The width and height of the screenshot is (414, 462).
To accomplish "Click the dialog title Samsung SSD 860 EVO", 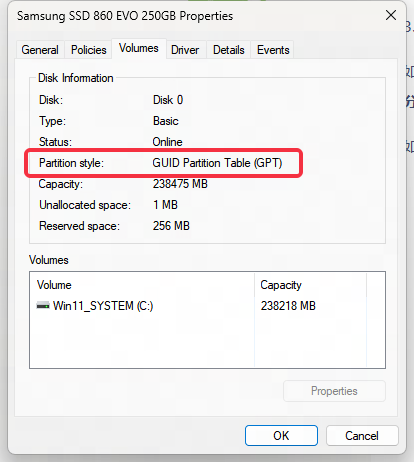I will coord(125,16).
